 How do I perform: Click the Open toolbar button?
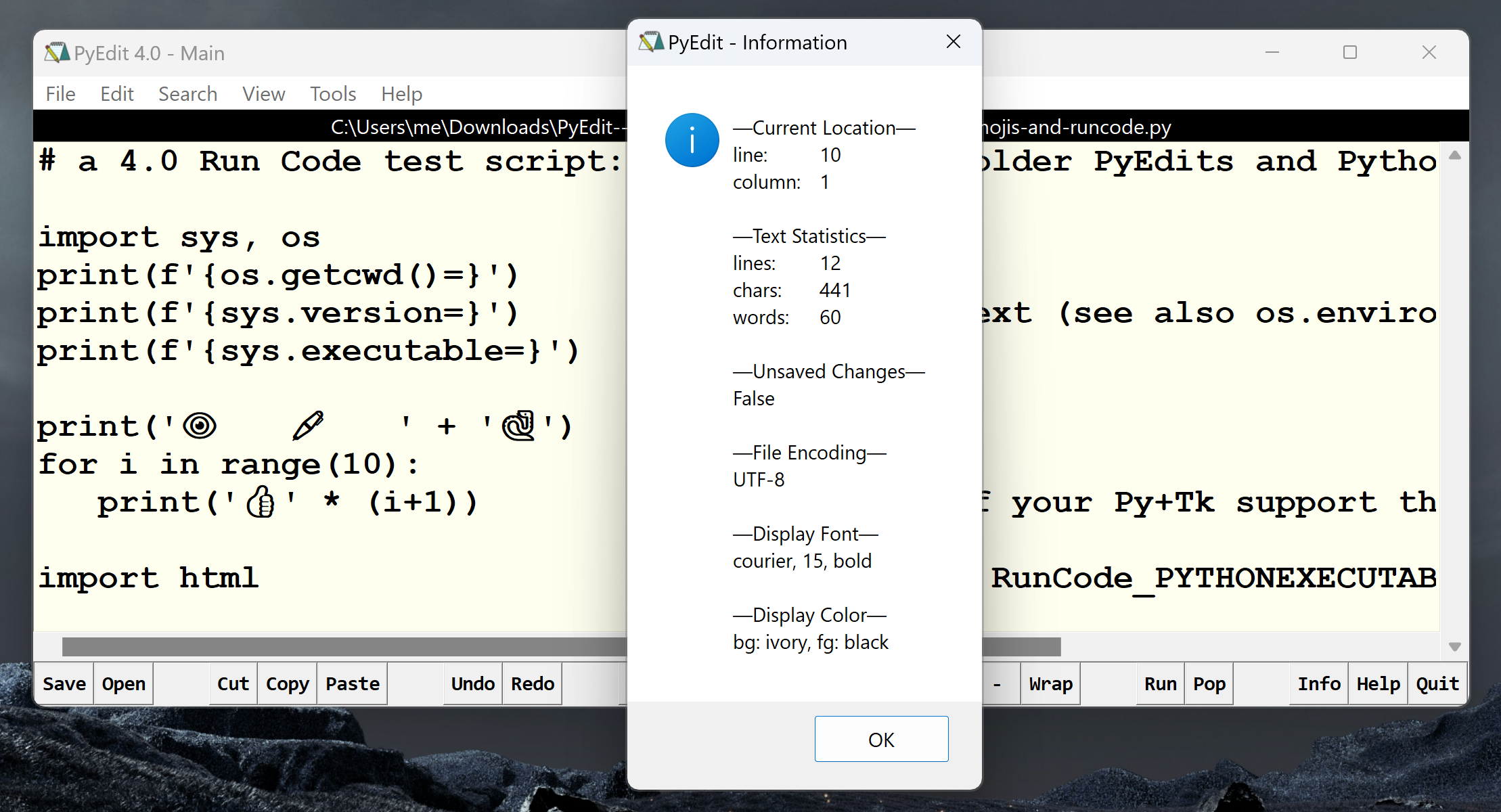(x=124, y=683)
